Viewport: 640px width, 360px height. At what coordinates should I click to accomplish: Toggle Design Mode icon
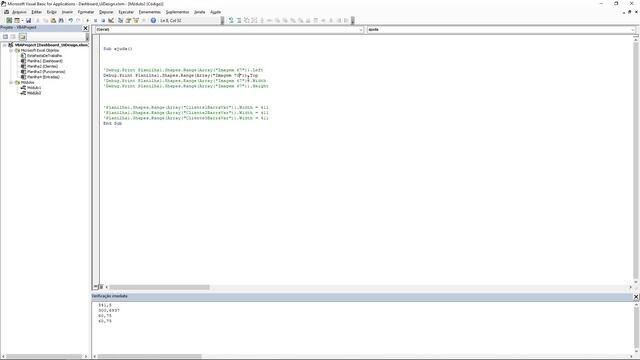click(111, 20)
